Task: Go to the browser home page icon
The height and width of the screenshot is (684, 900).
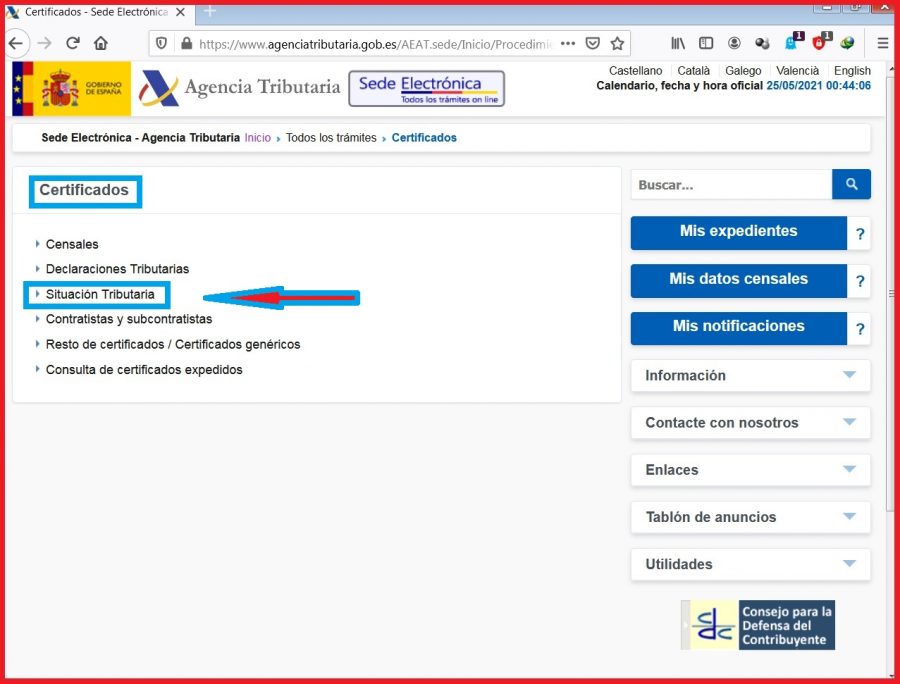Action: [101, 43]
